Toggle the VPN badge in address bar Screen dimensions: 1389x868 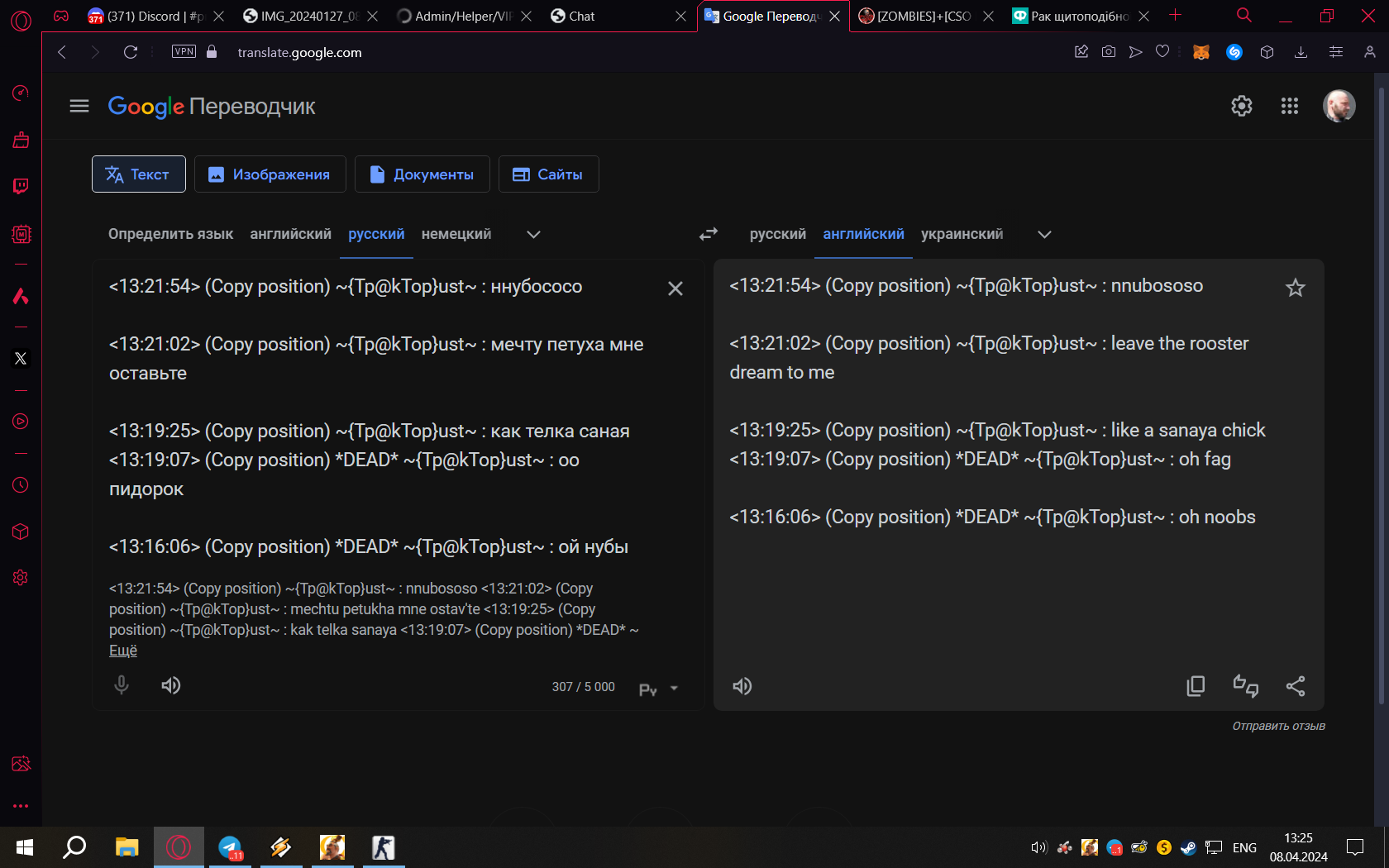[184, 52]
